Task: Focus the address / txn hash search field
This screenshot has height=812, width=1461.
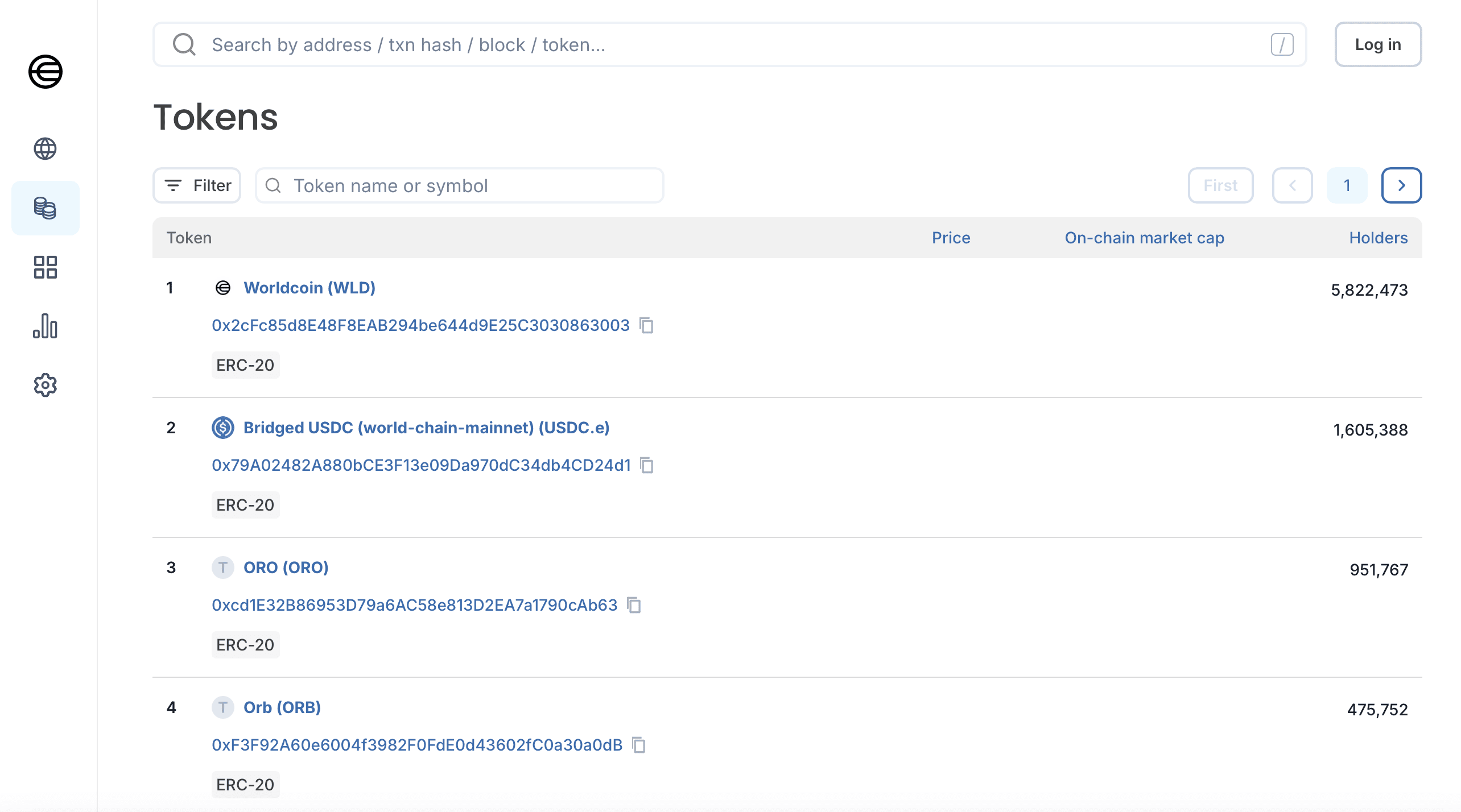Action: click(x=730, y=44)
